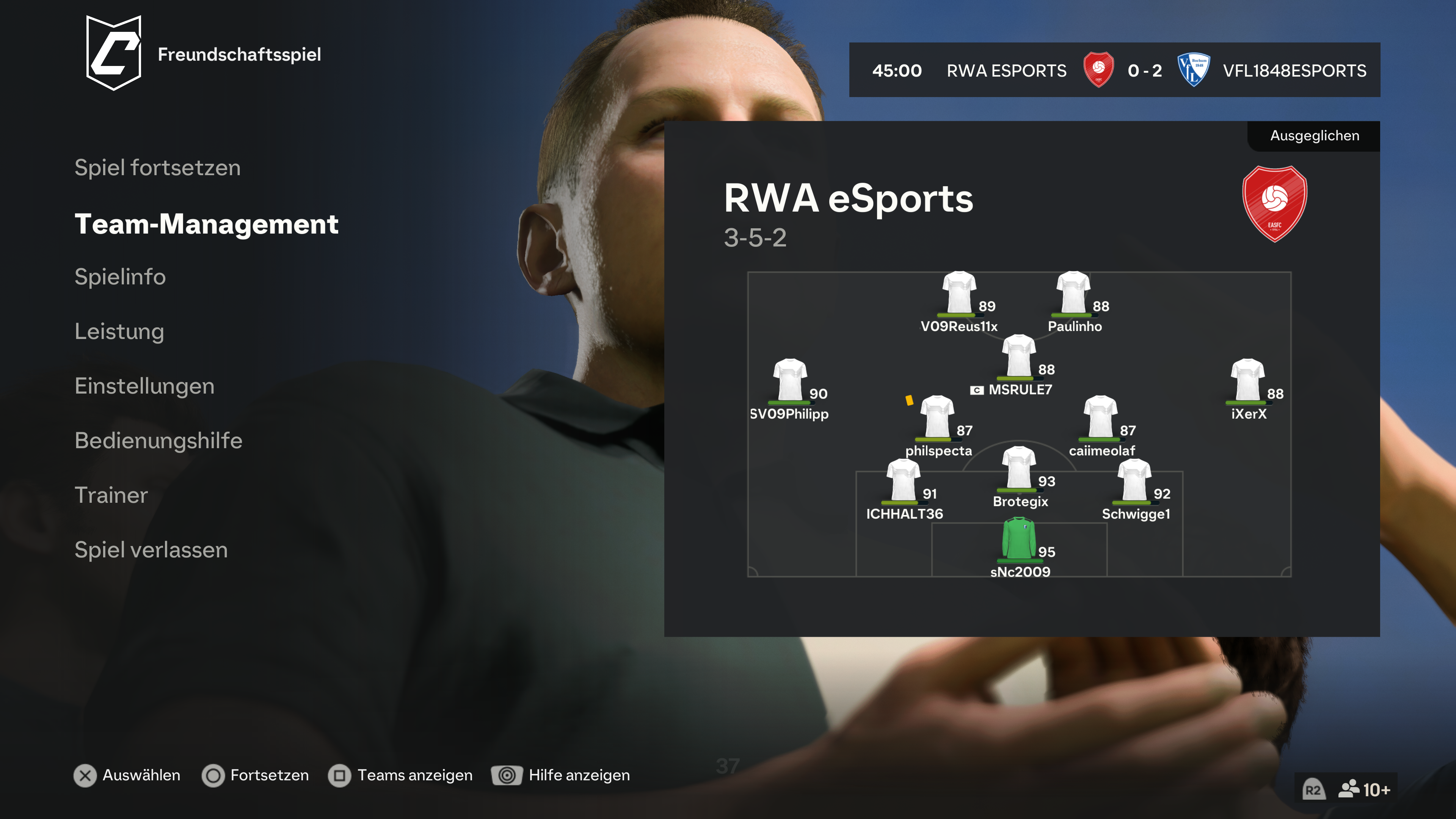Select Spiel verlassen option
Image resolution: width=1456 pixels, height=819 pixels.
(x=151, y=550)
